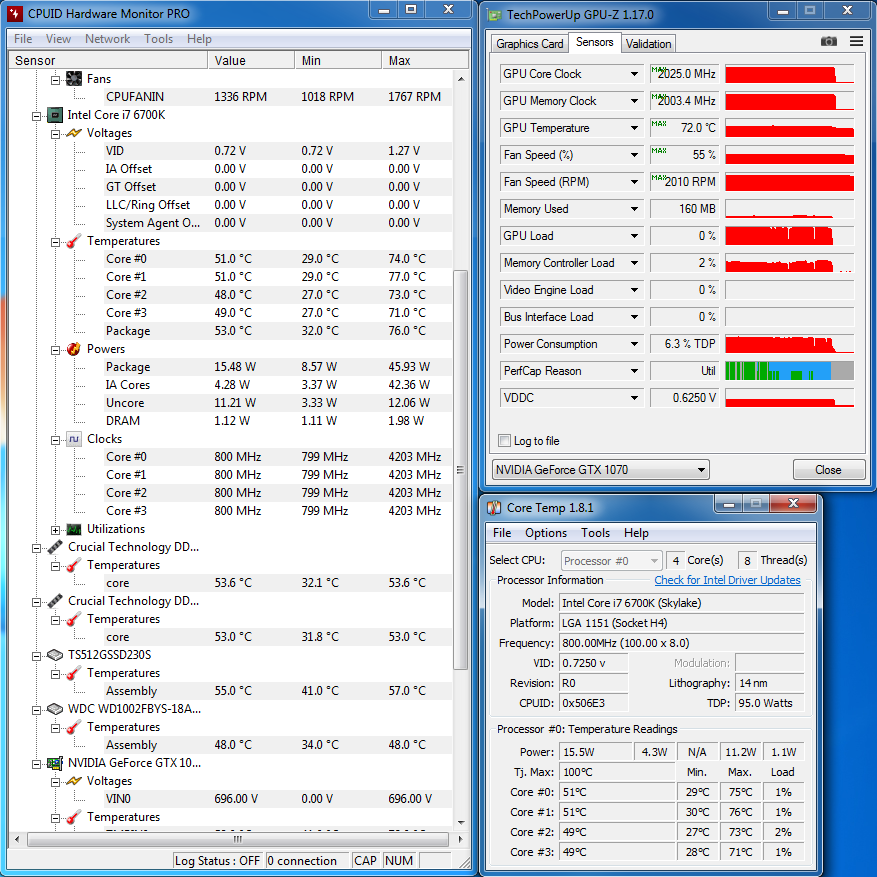This screenshot has height=877, width=877.
Task: Click the horizontal scrollbar in Hardware Monitor
Action: 238,839
